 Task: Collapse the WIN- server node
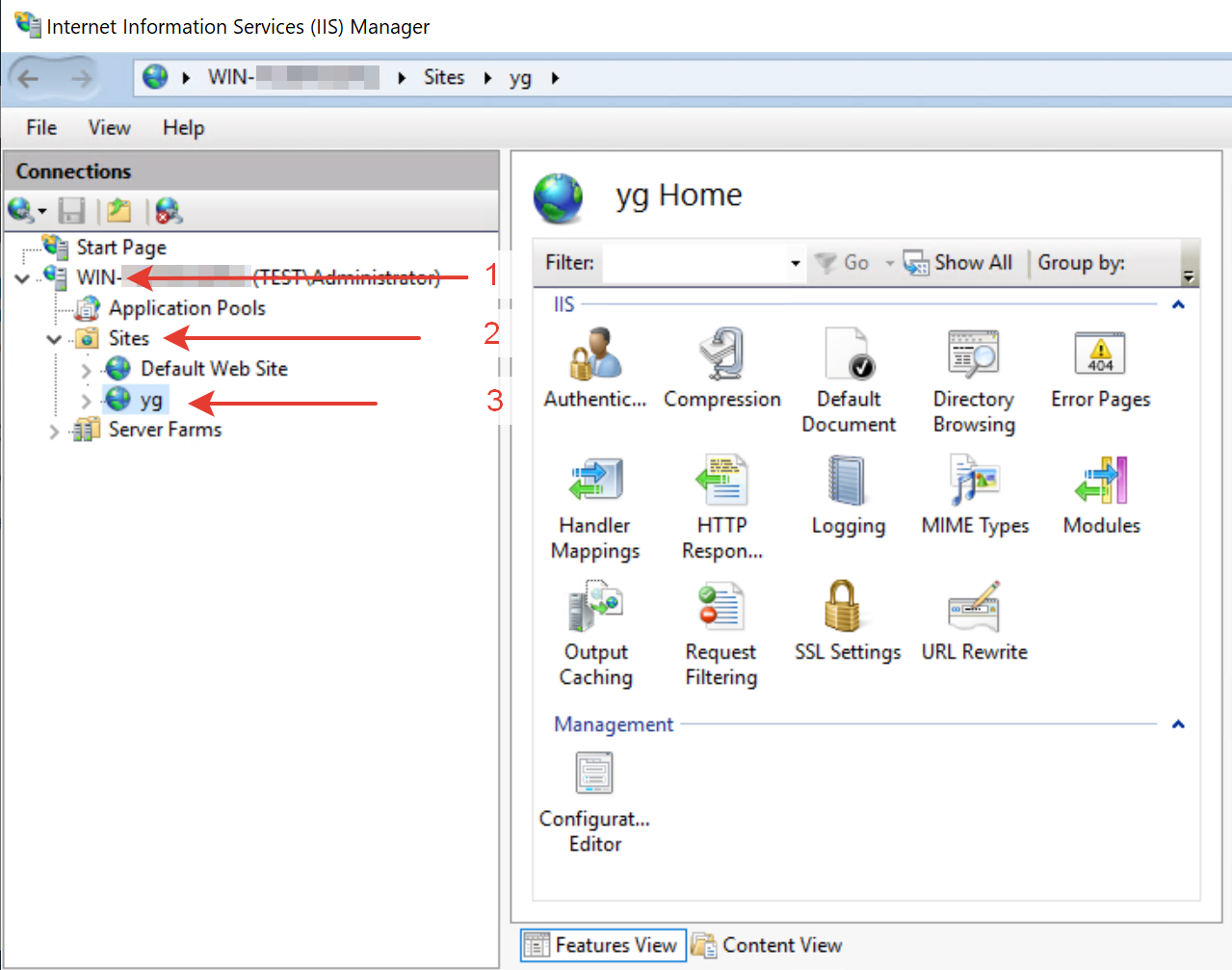tap(22, 278)
